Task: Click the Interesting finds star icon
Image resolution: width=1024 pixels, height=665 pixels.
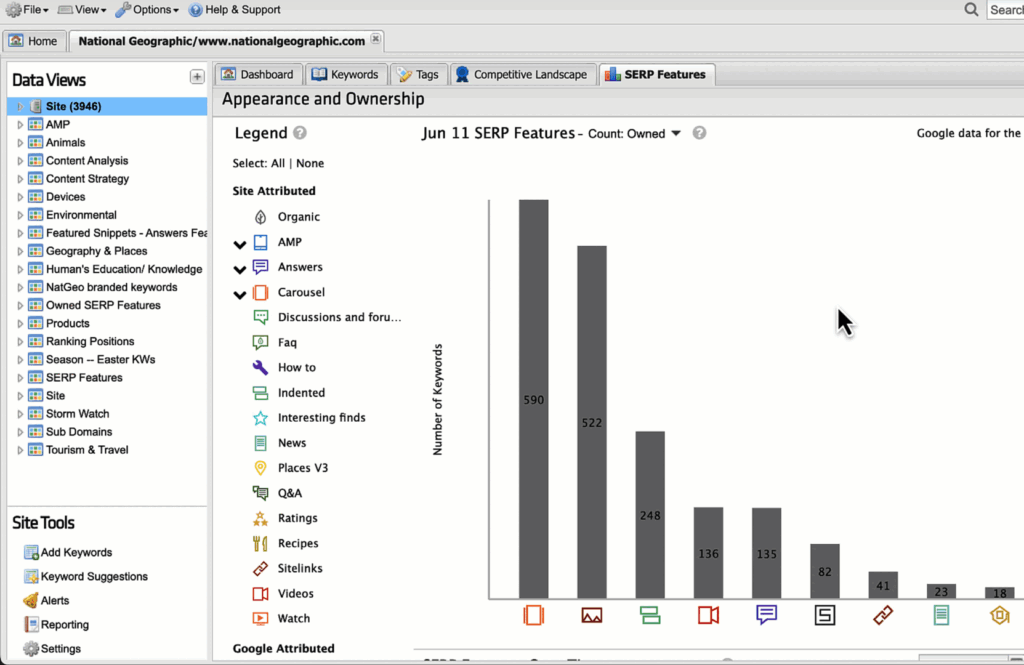Action: [260, 417]
